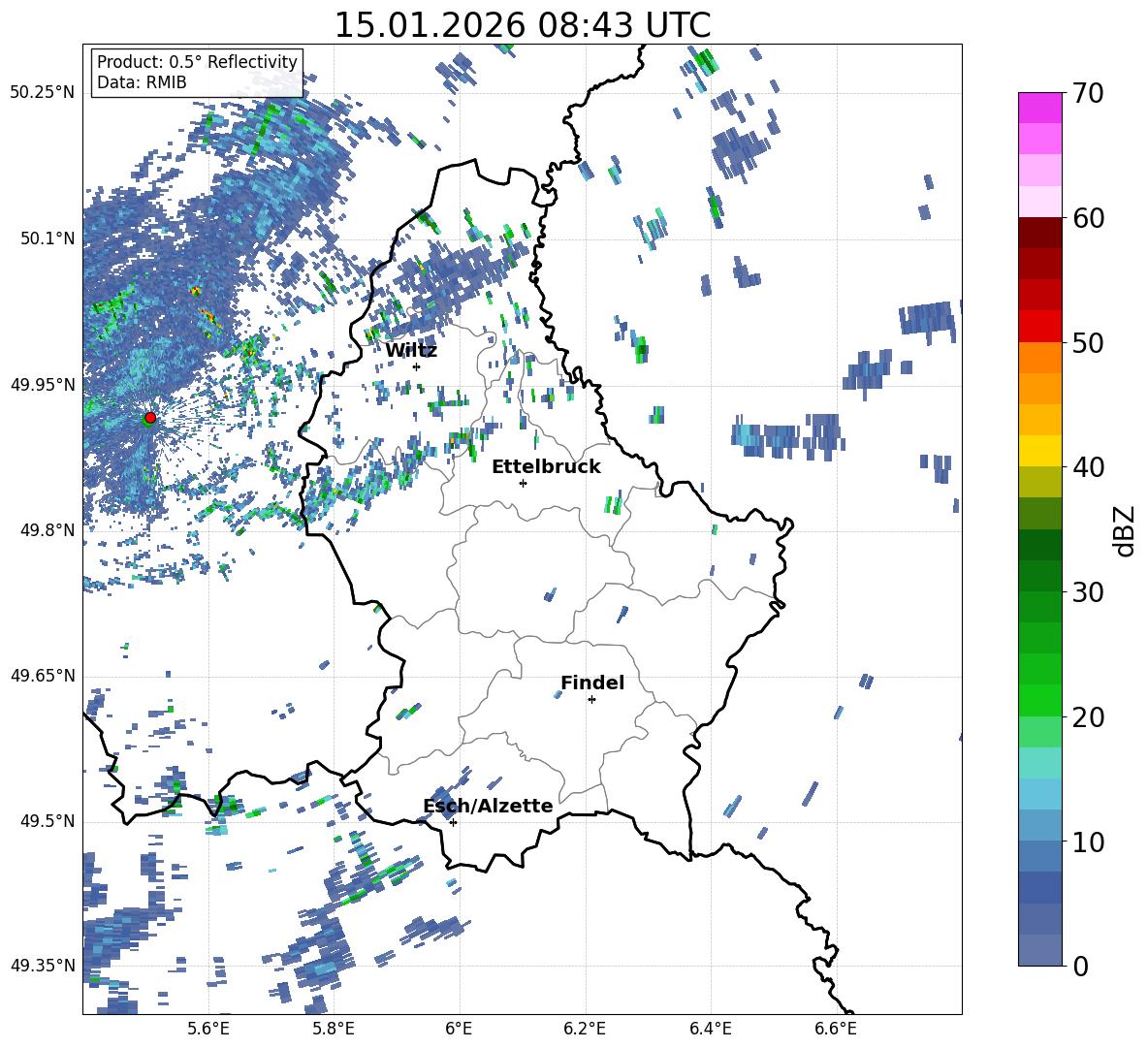Click the Esch/Alzette city label
This screenshot has width=1148, height=1048.
coord(489,806)
